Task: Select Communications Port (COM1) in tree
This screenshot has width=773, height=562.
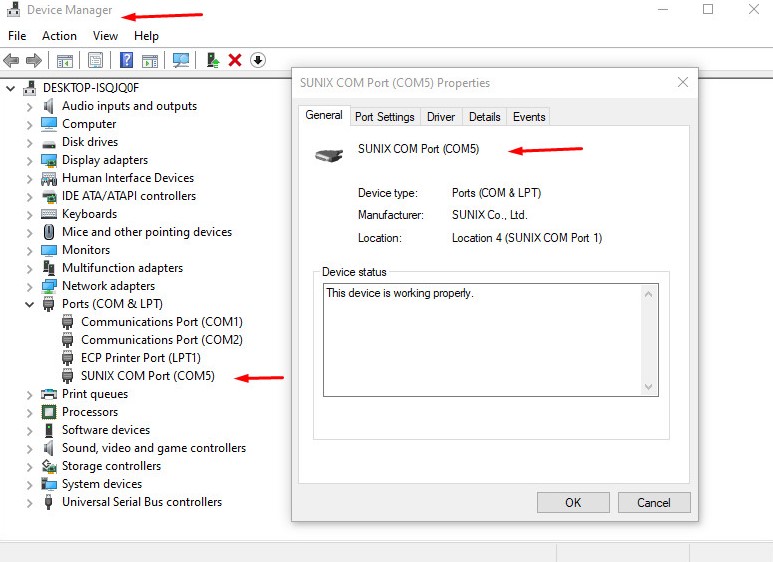Action: click(x=161, y=322)
